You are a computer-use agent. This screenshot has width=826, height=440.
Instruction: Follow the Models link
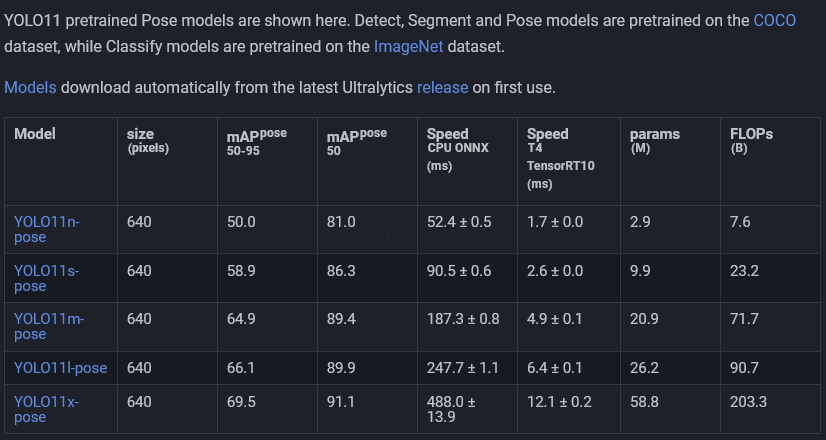click(x=30, y=87)
